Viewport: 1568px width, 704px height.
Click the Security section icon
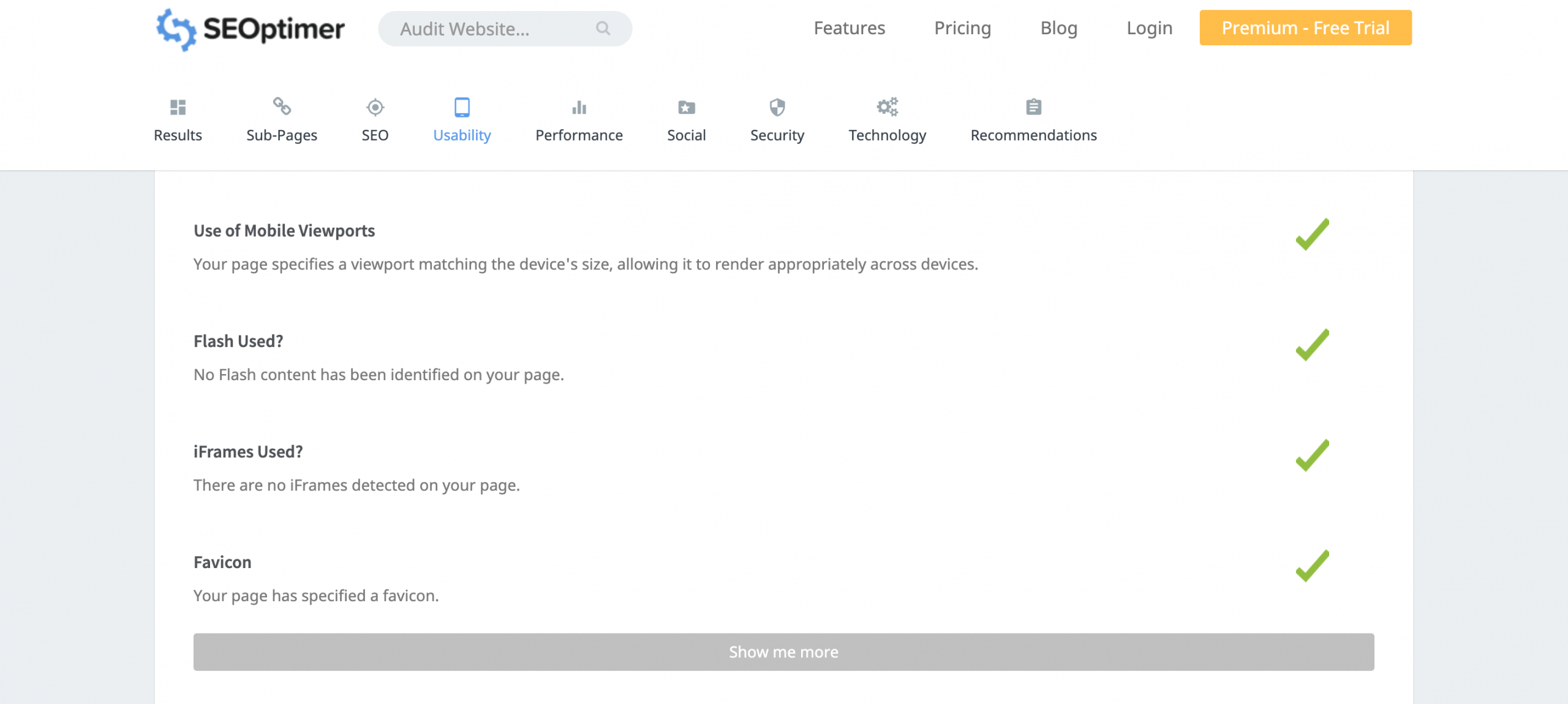[x=778, y=107]
